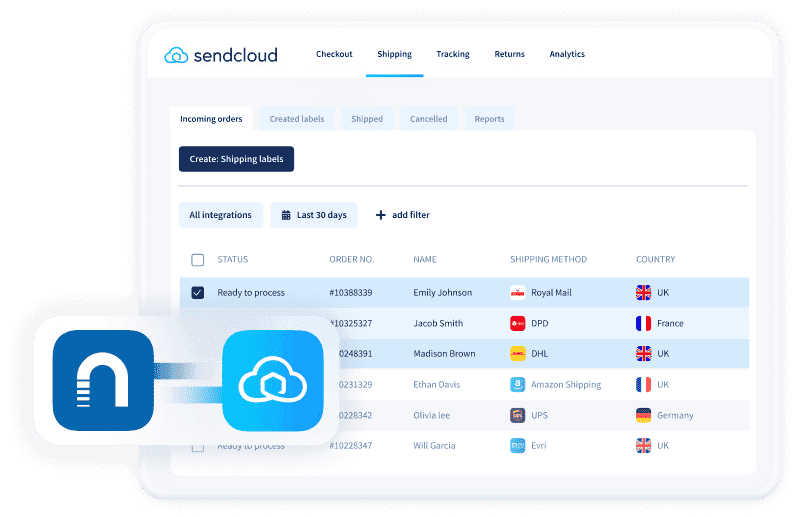This screenshot has height=517, width=799.
Task: Select the Shipping menu item
Action: click(x=394, y=54)
